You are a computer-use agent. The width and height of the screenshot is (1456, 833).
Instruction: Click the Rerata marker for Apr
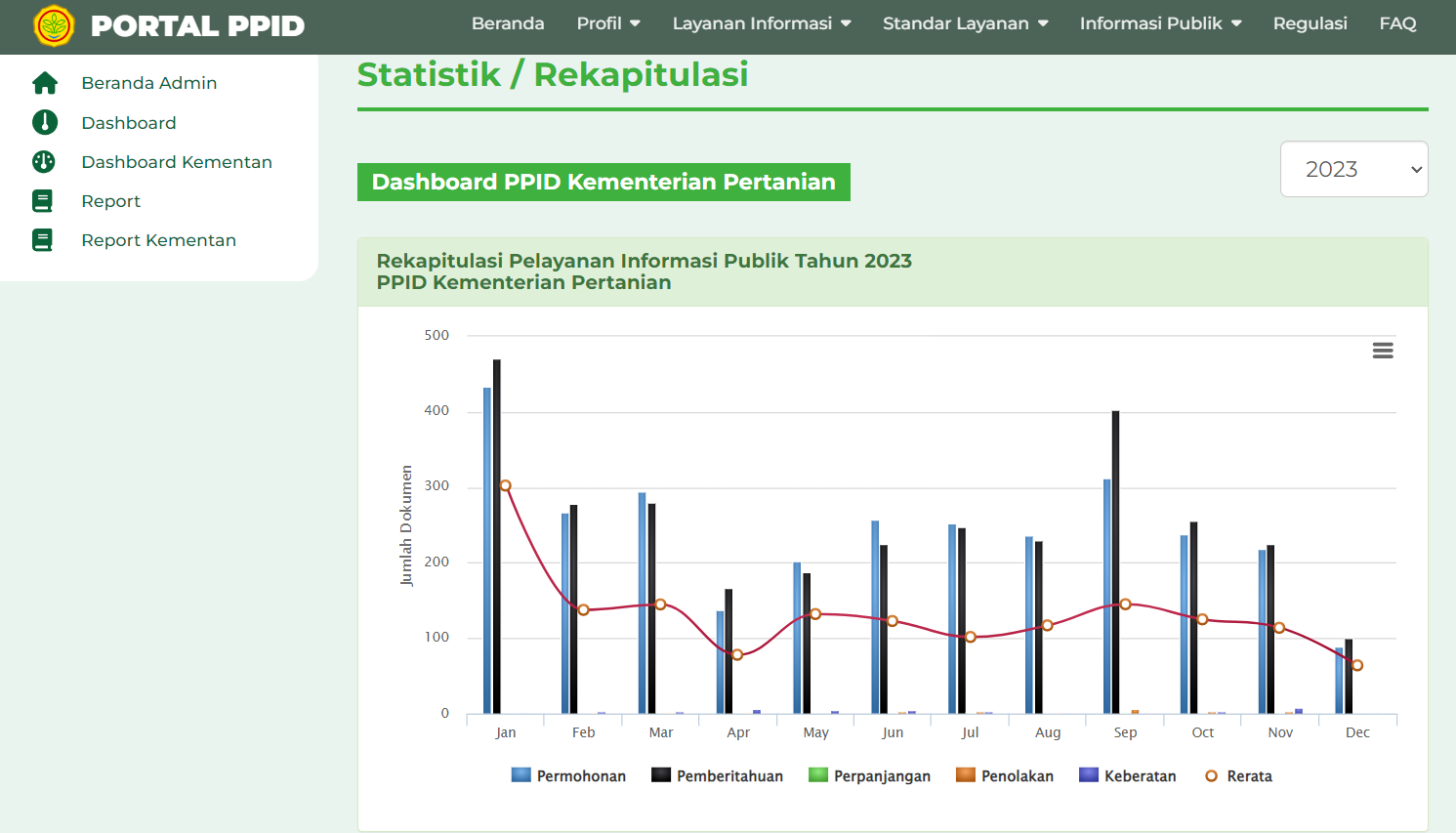pos(738,654)
